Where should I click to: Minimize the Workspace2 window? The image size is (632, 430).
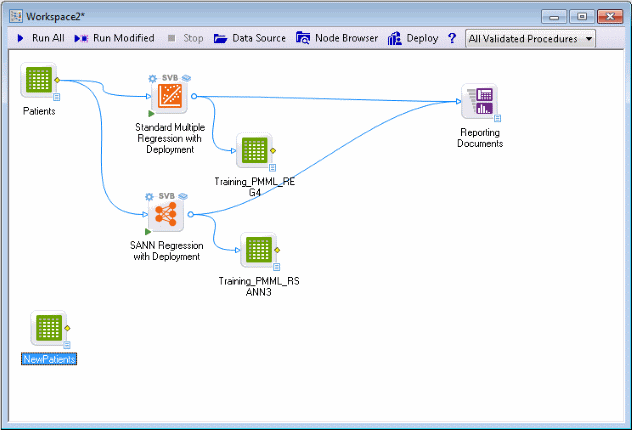click(x=554, y=17)
